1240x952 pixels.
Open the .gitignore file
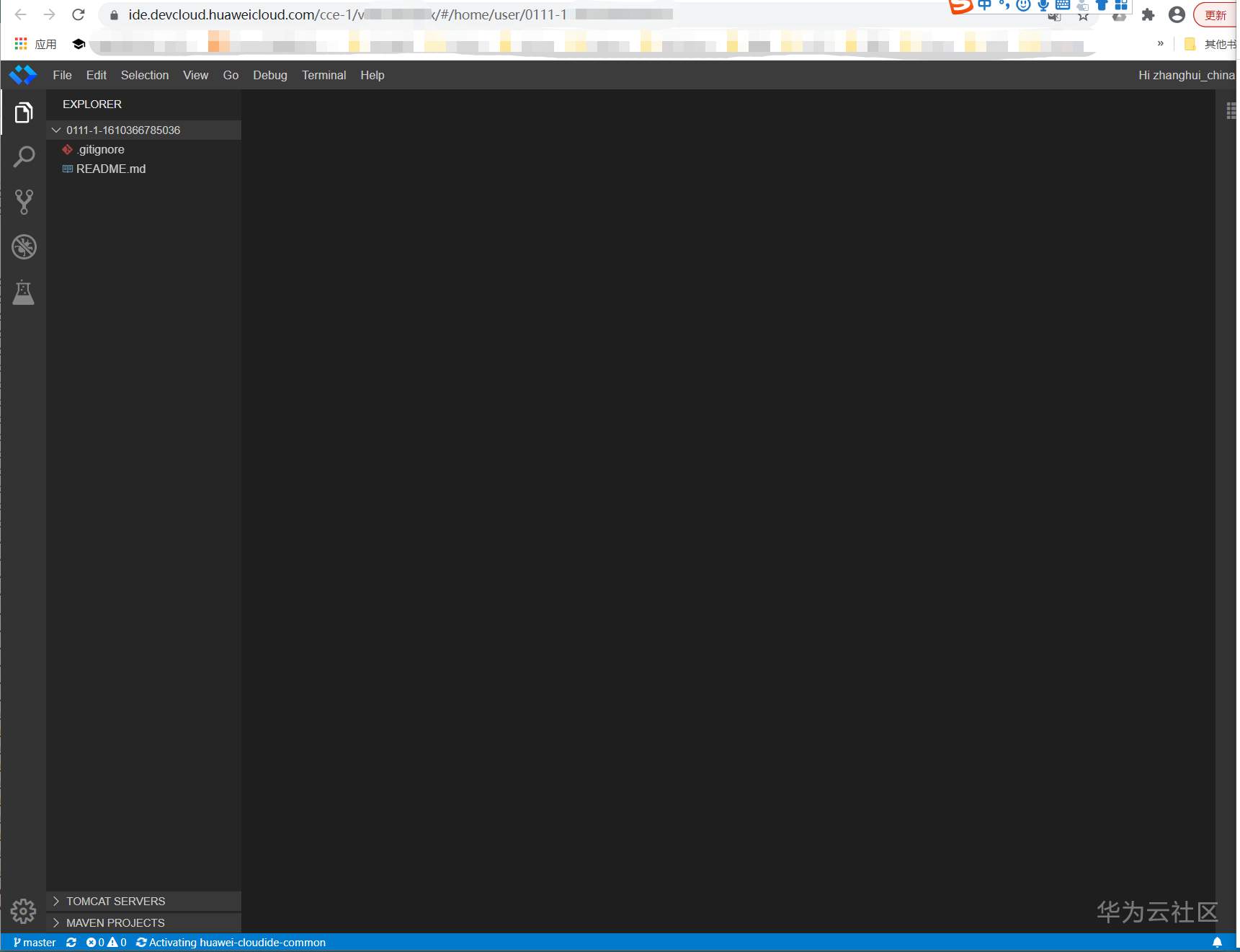tap(144, 149)
